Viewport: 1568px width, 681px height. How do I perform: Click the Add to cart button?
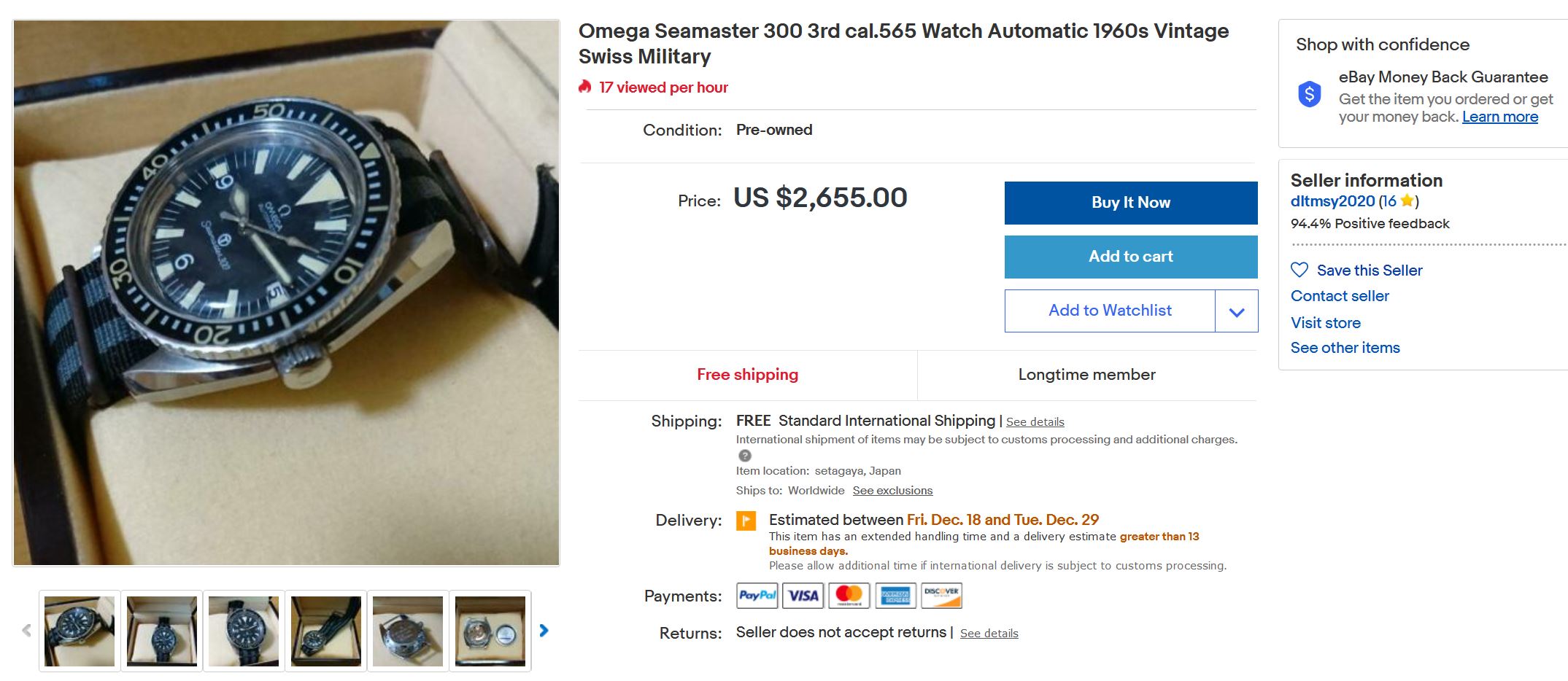pyautogui.click(x=1130, y=257)
